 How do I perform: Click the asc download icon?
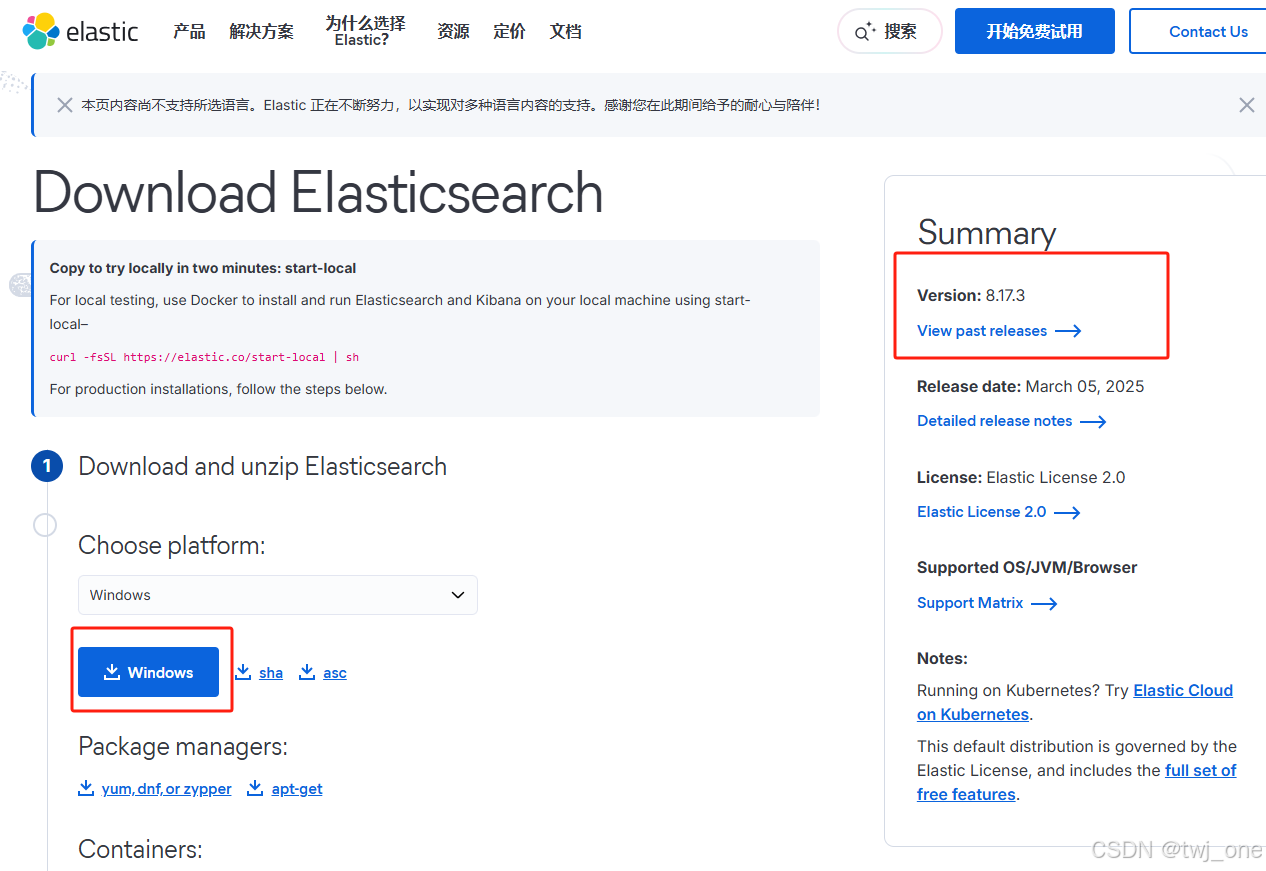[x=307, y=672]
